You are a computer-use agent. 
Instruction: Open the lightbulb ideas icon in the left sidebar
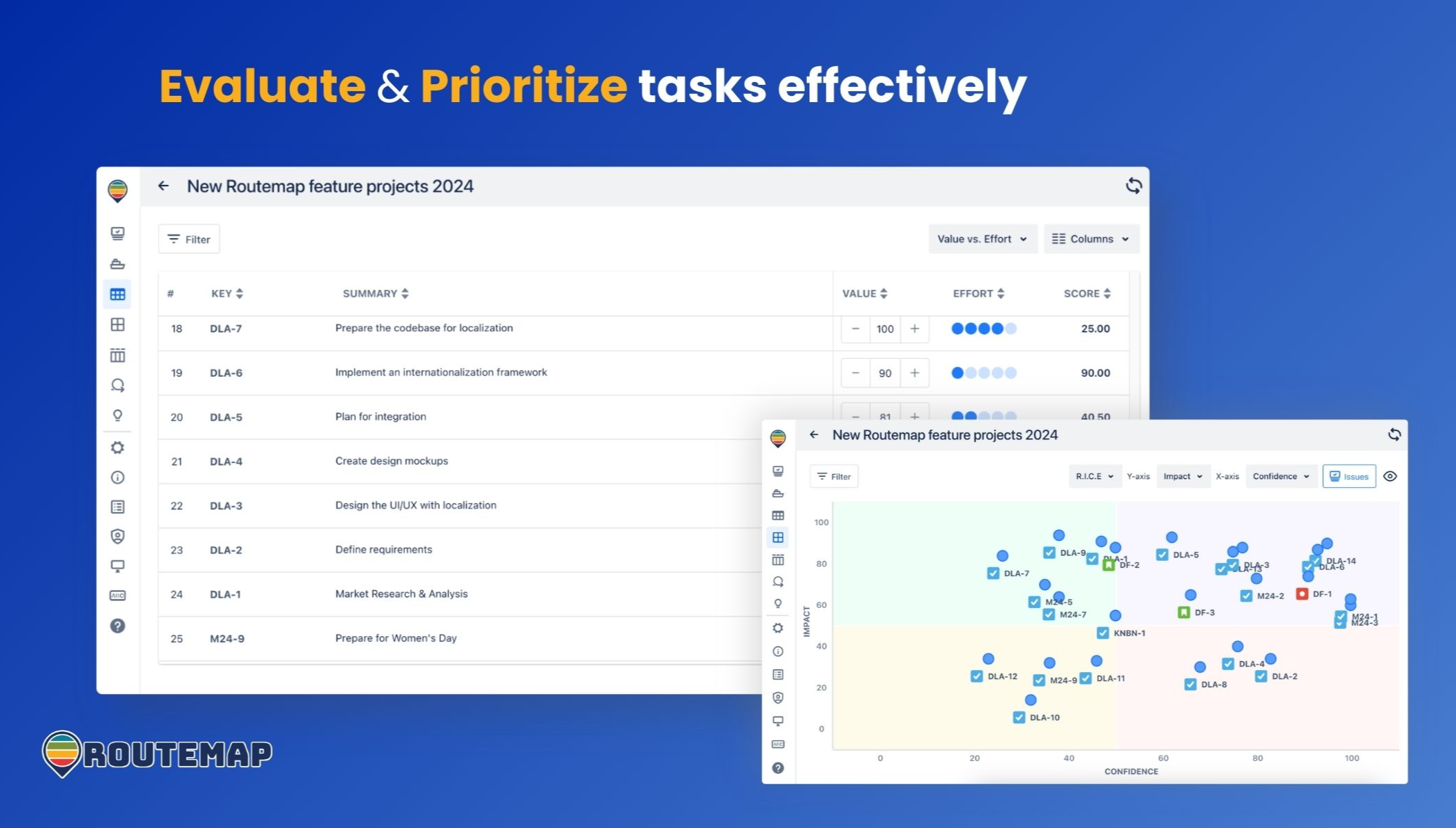[x=118, y=415]
